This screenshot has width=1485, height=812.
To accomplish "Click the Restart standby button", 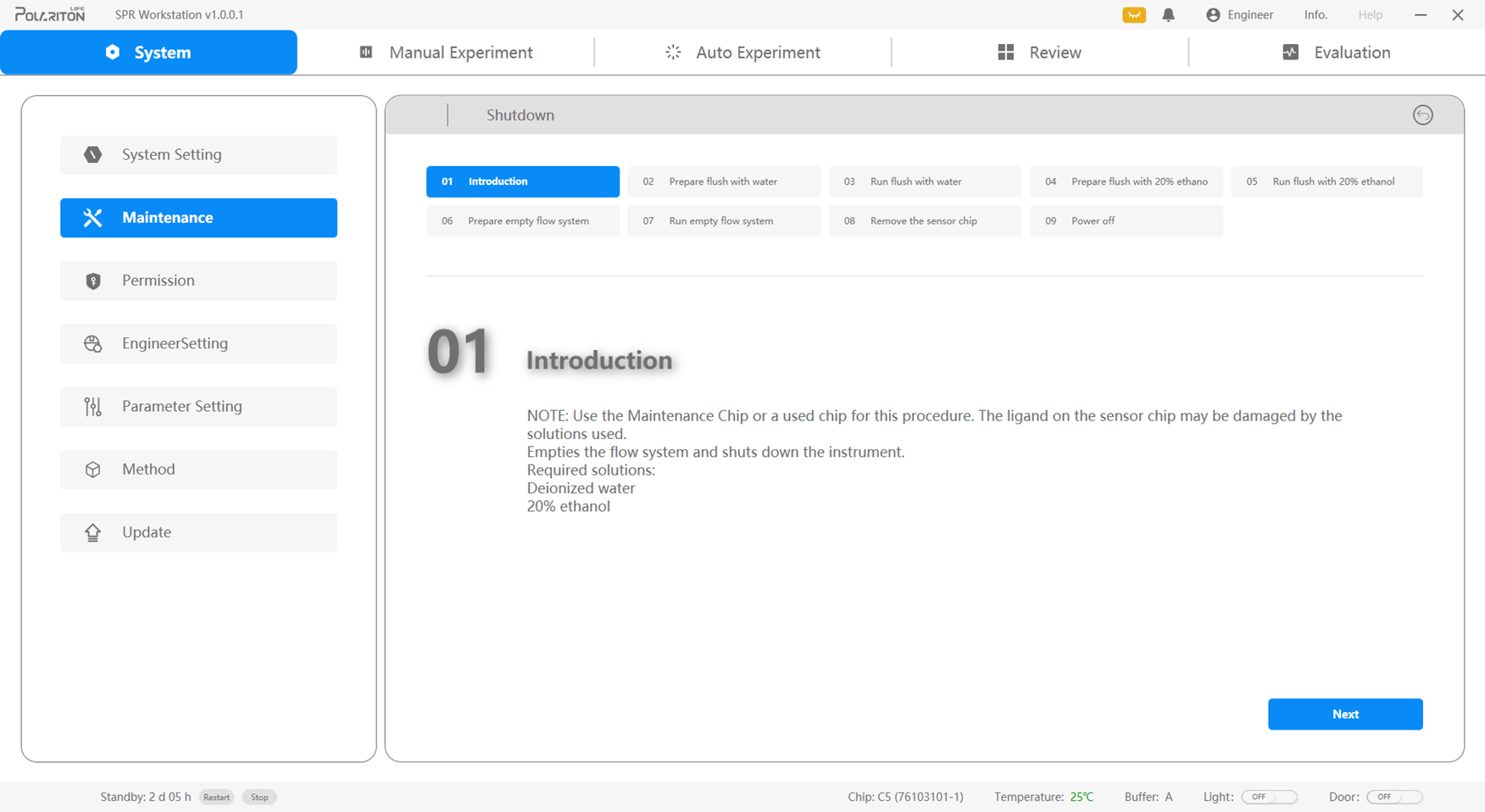I will [x=216, y=797].
